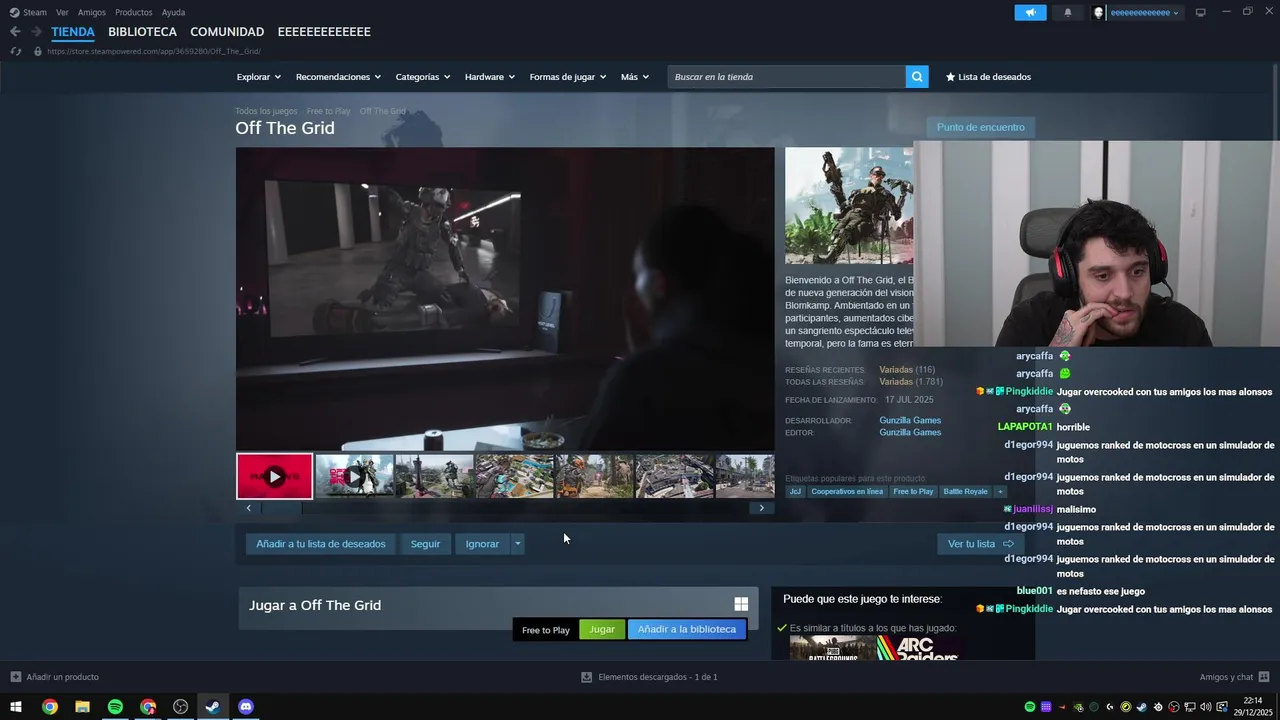
Task: Click the Steam forward navigation arrow
Action: [x=36, y=32]
